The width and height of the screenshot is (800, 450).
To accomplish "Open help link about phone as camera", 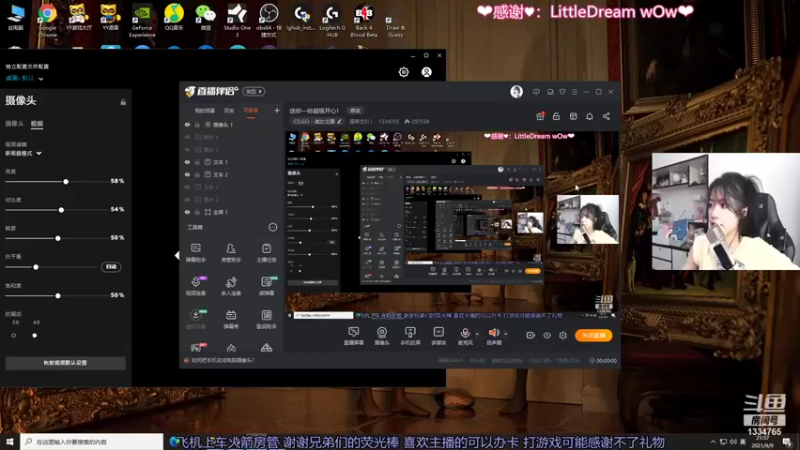I will [x=222, y=360].
